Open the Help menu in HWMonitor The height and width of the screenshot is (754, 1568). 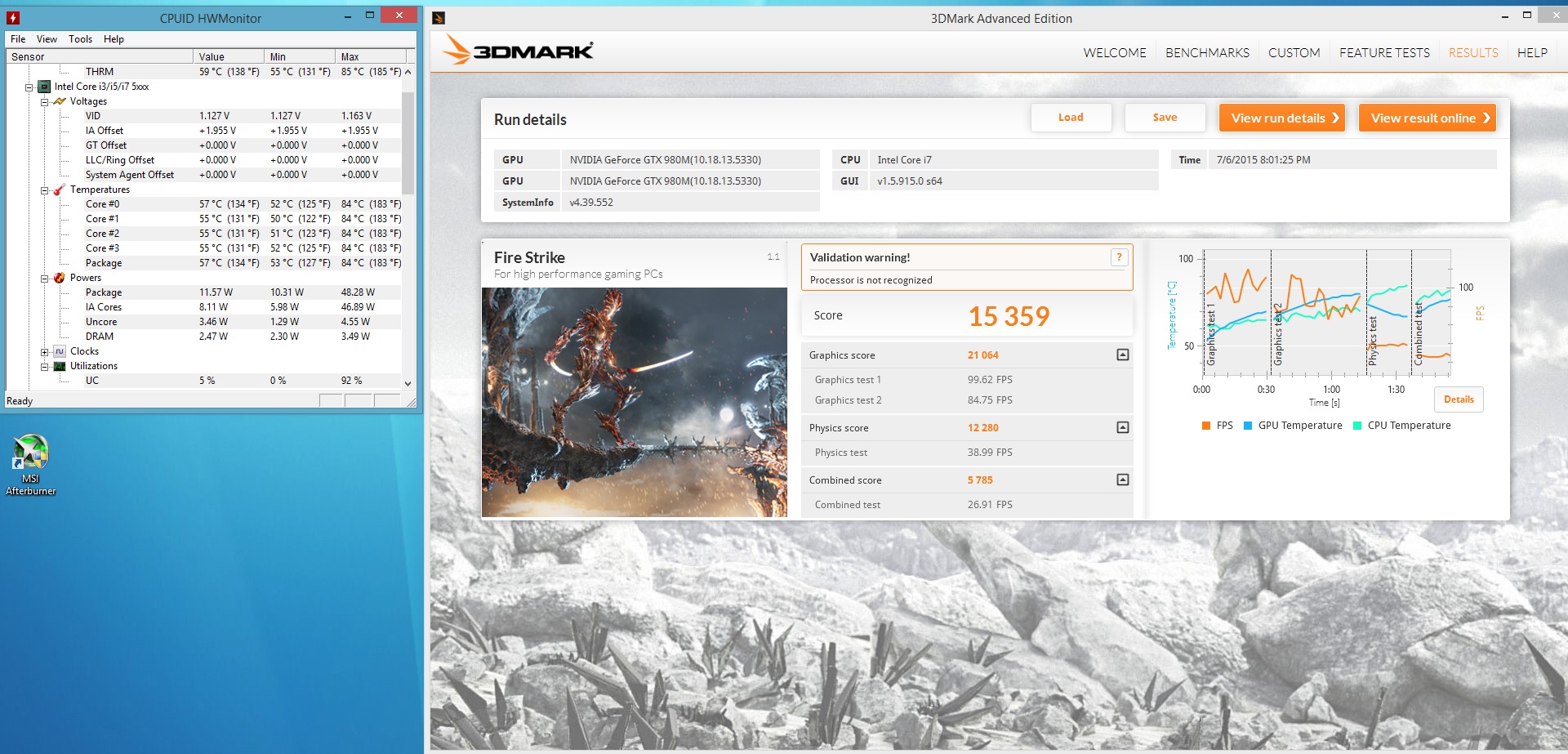(114, 38)
